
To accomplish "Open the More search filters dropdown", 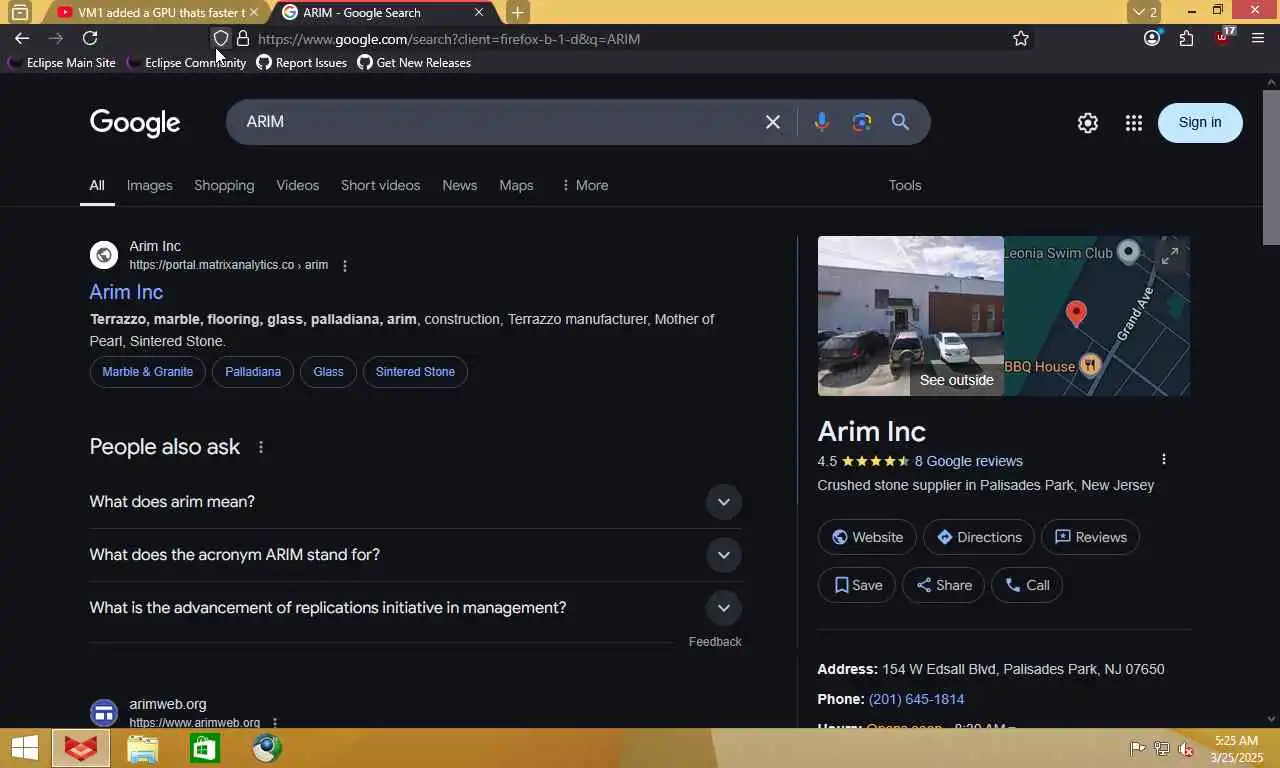I will pos(585,185).
